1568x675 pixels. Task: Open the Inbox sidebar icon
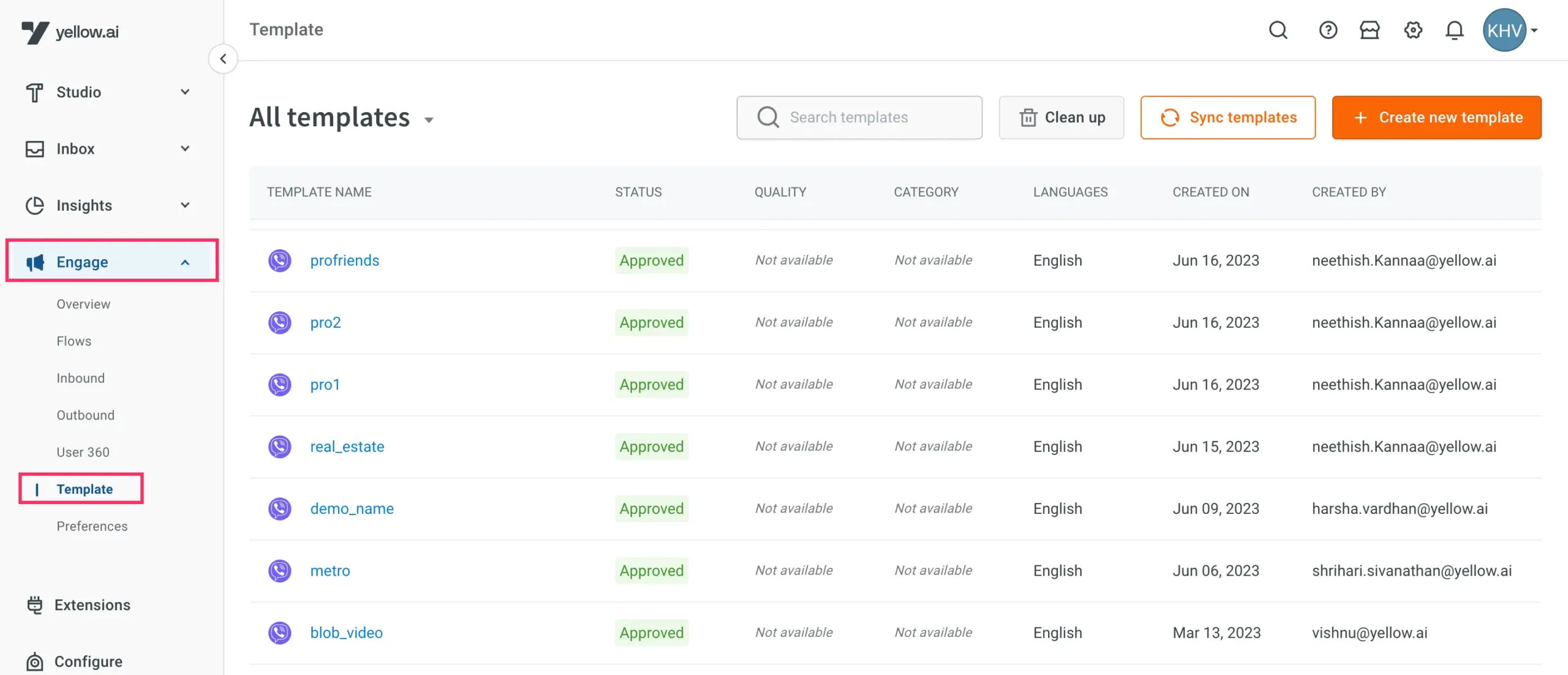(x=35, y=148)
